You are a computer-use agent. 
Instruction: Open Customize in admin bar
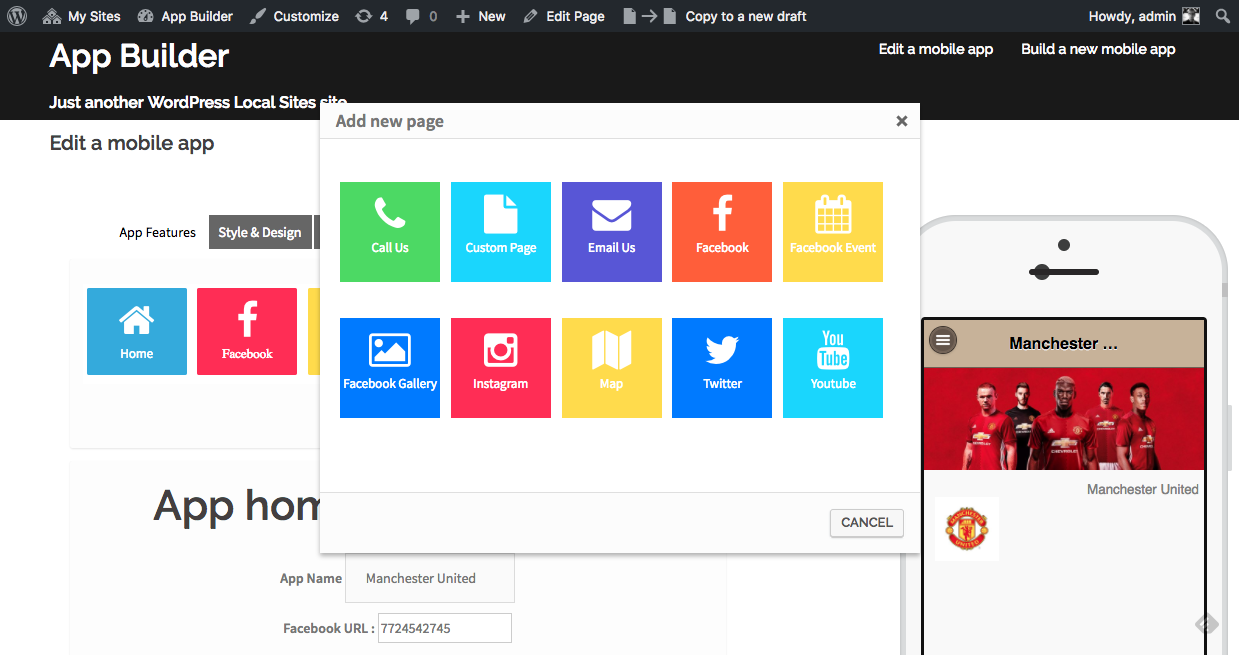(x=294, y=16)
